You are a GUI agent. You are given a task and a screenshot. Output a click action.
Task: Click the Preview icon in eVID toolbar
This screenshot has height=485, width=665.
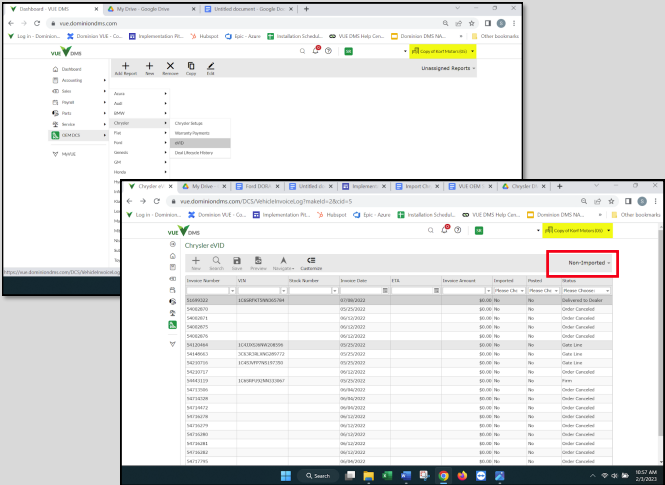click(x=258, y=260)
